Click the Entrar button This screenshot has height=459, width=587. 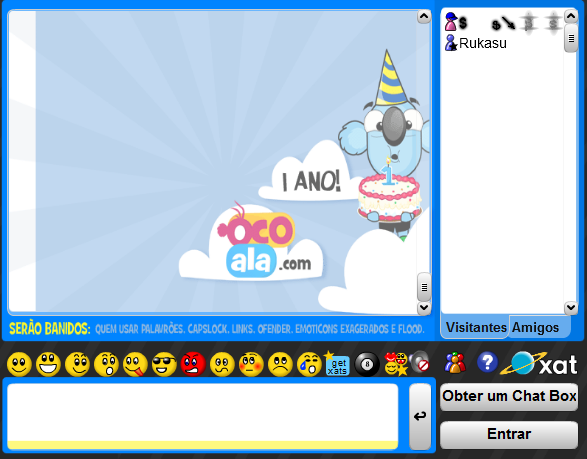coord(509,434)
